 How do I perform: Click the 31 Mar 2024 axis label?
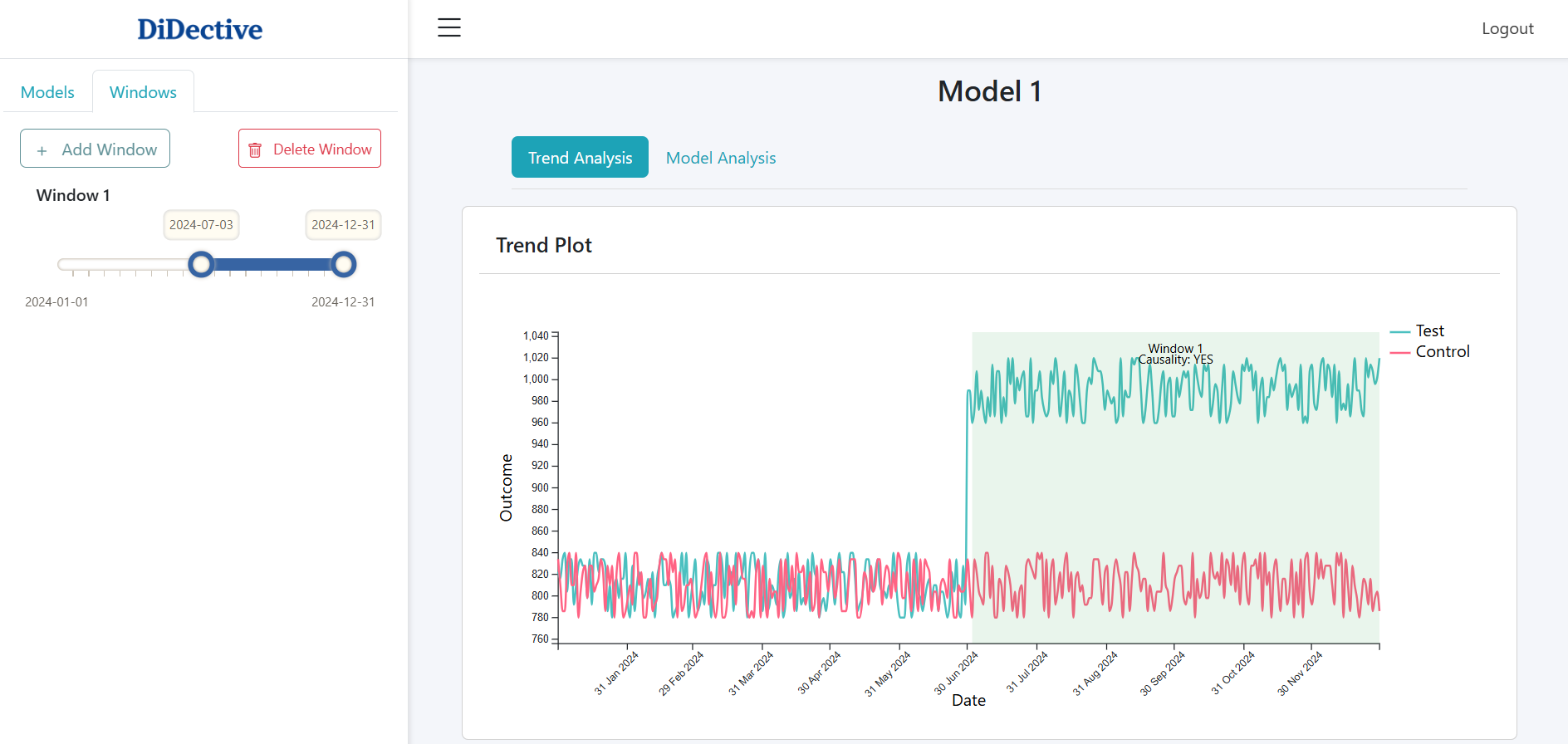[751, 673]
